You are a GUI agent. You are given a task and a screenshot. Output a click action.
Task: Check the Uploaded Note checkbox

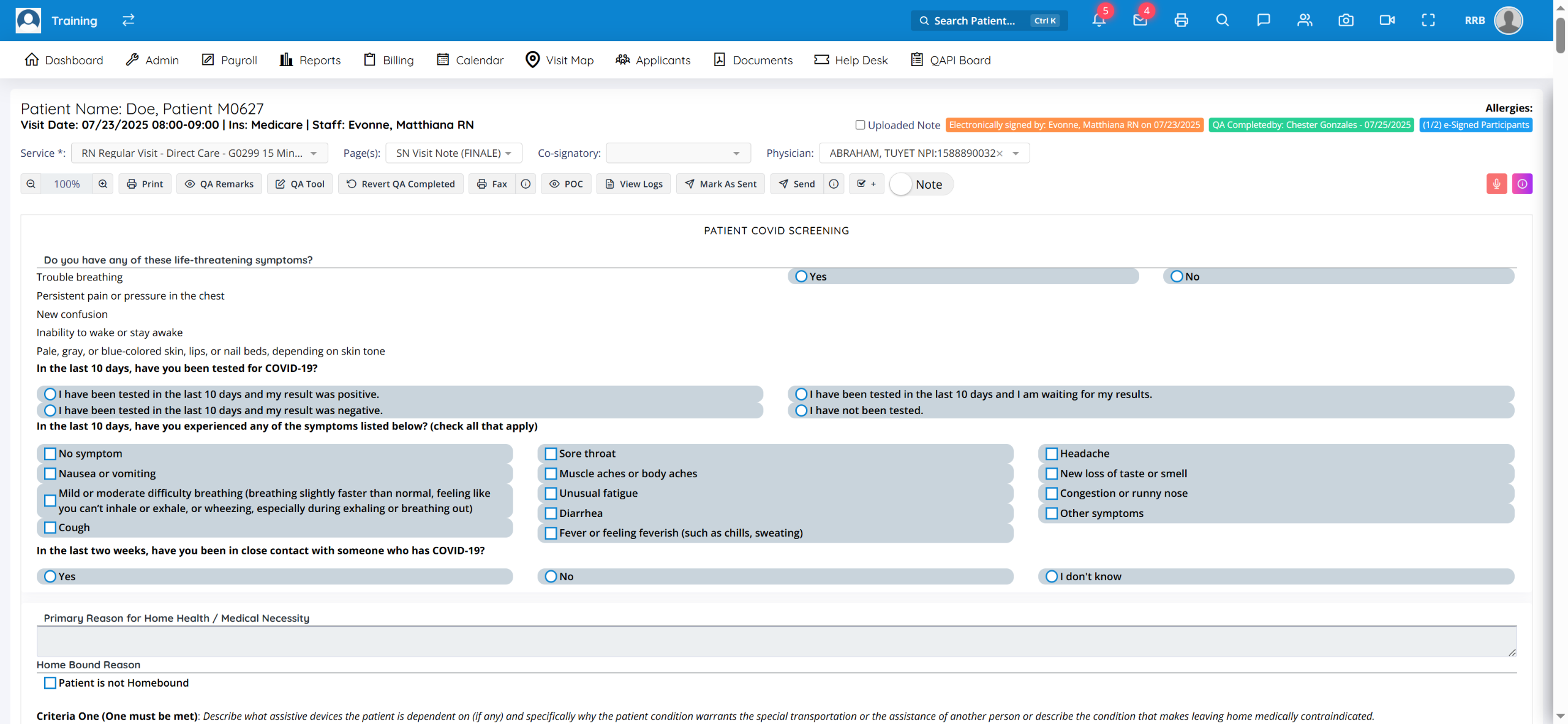[860, 125]
